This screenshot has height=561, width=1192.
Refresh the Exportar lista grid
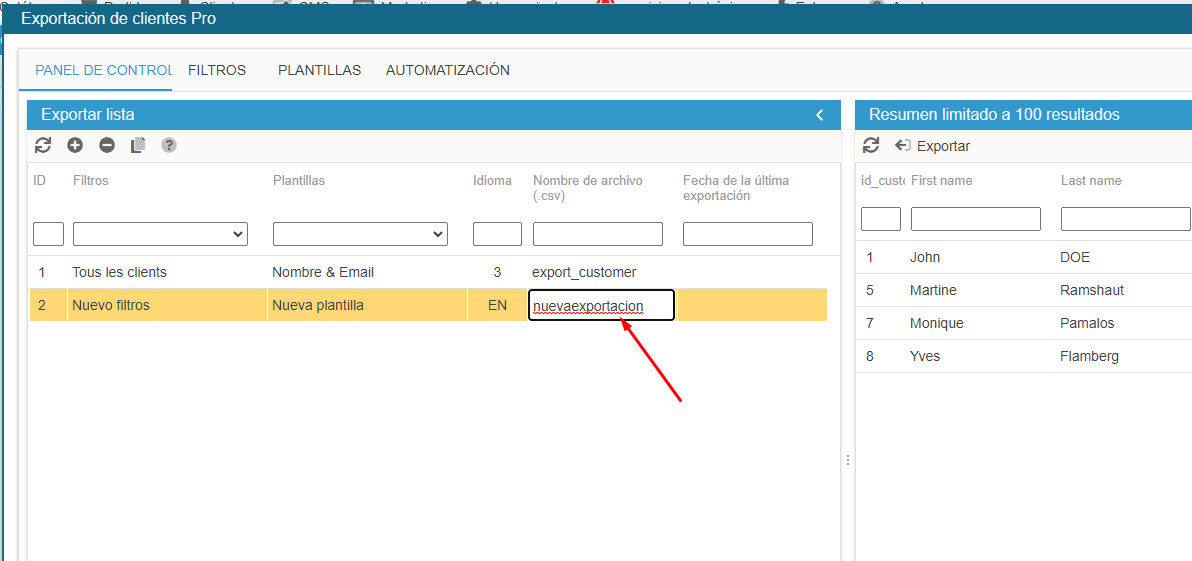pyautogui.click(x=42, y=145)
